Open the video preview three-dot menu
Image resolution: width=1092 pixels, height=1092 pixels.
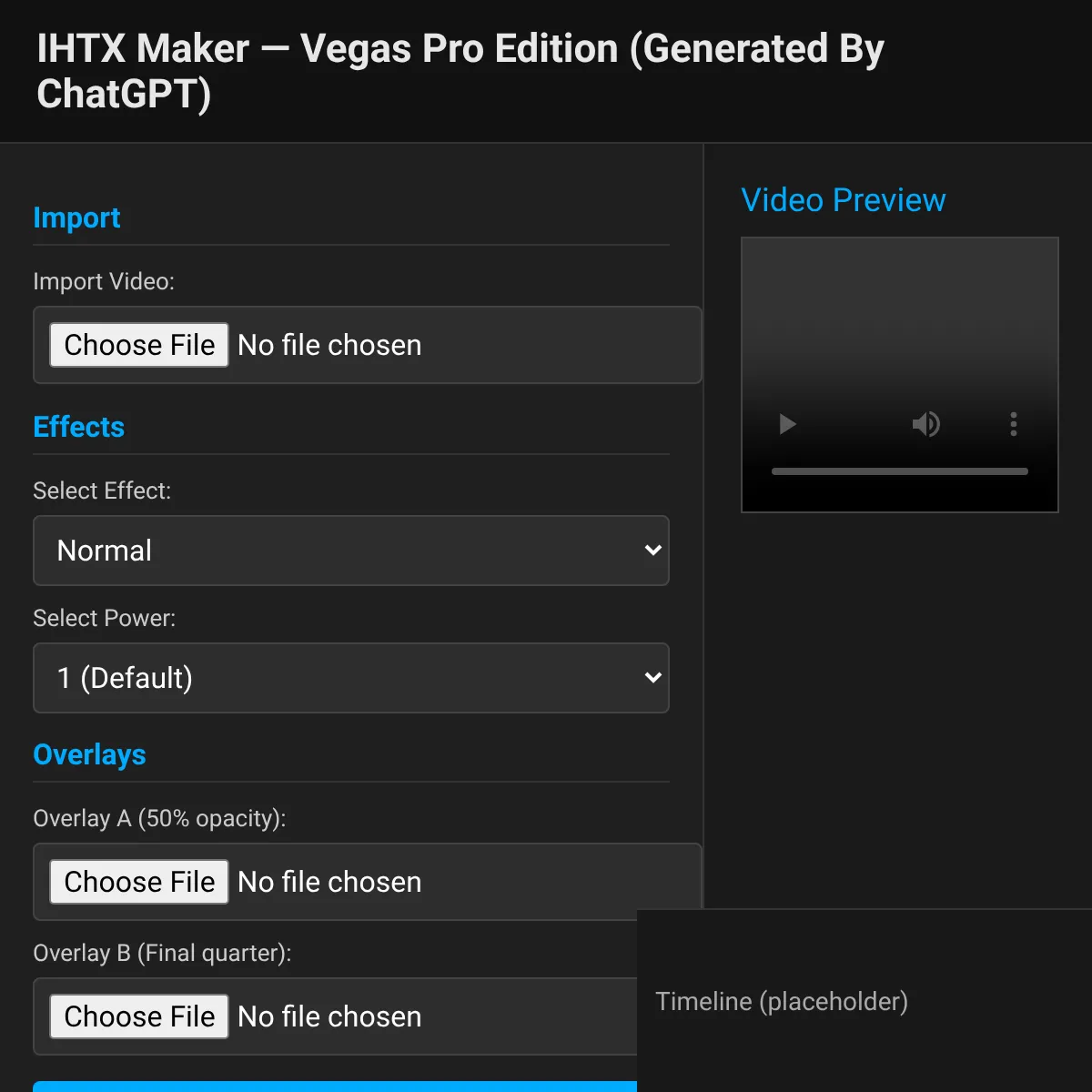click(1013, 424)
